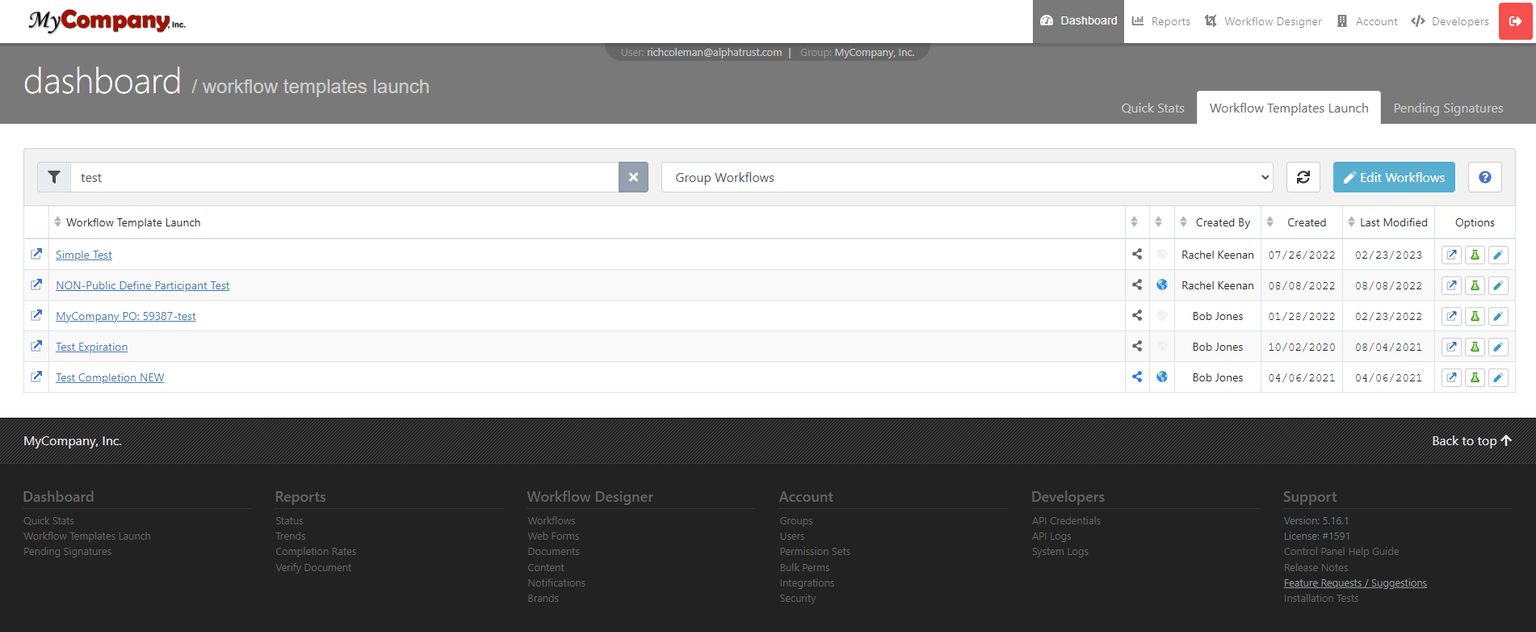Click the green test flask icon for MyCompany PO

[x=1474, y=316]
